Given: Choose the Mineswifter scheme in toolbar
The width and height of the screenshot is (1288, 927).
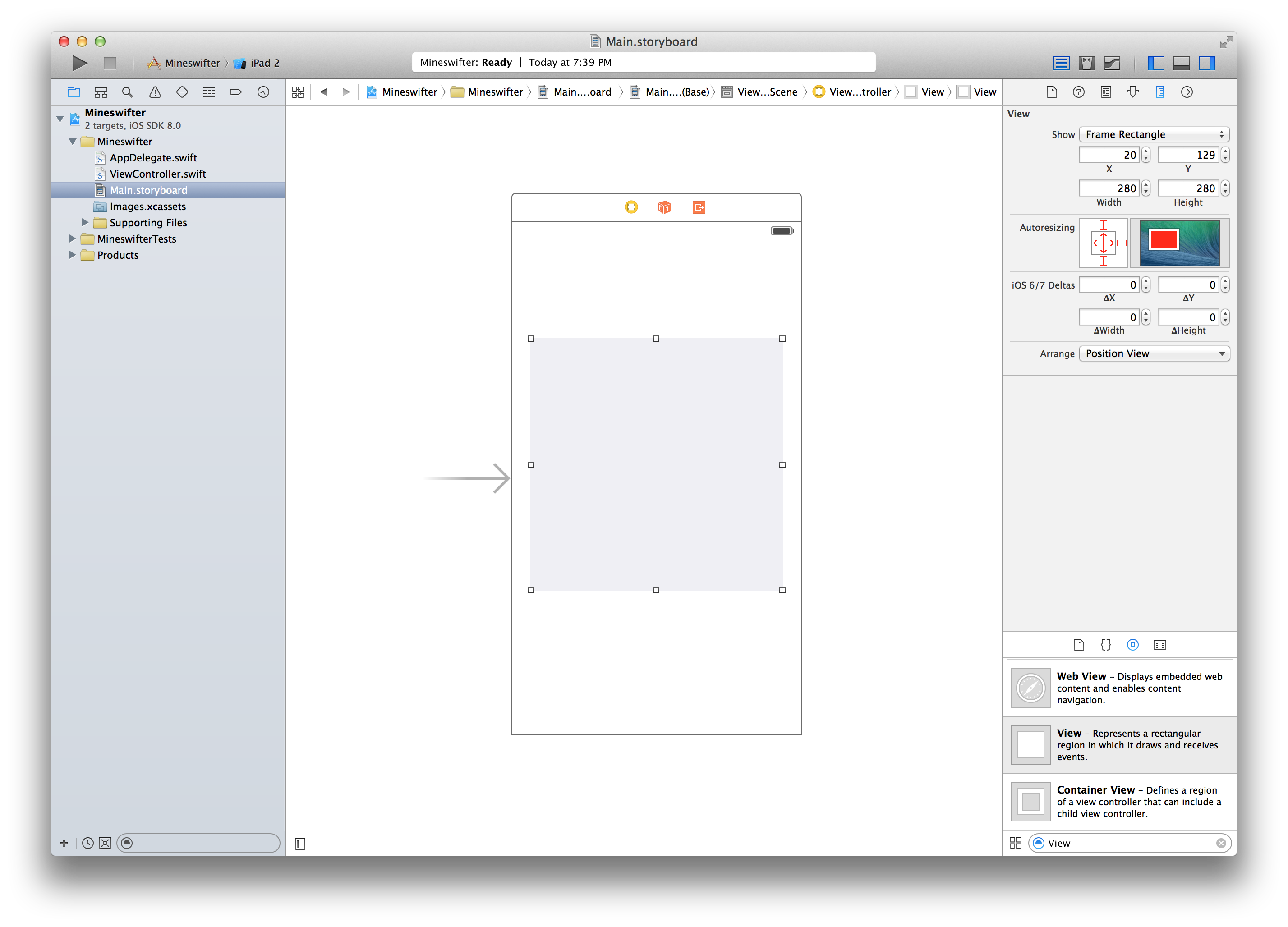Looking at the screenshot, I should [184, 63].
